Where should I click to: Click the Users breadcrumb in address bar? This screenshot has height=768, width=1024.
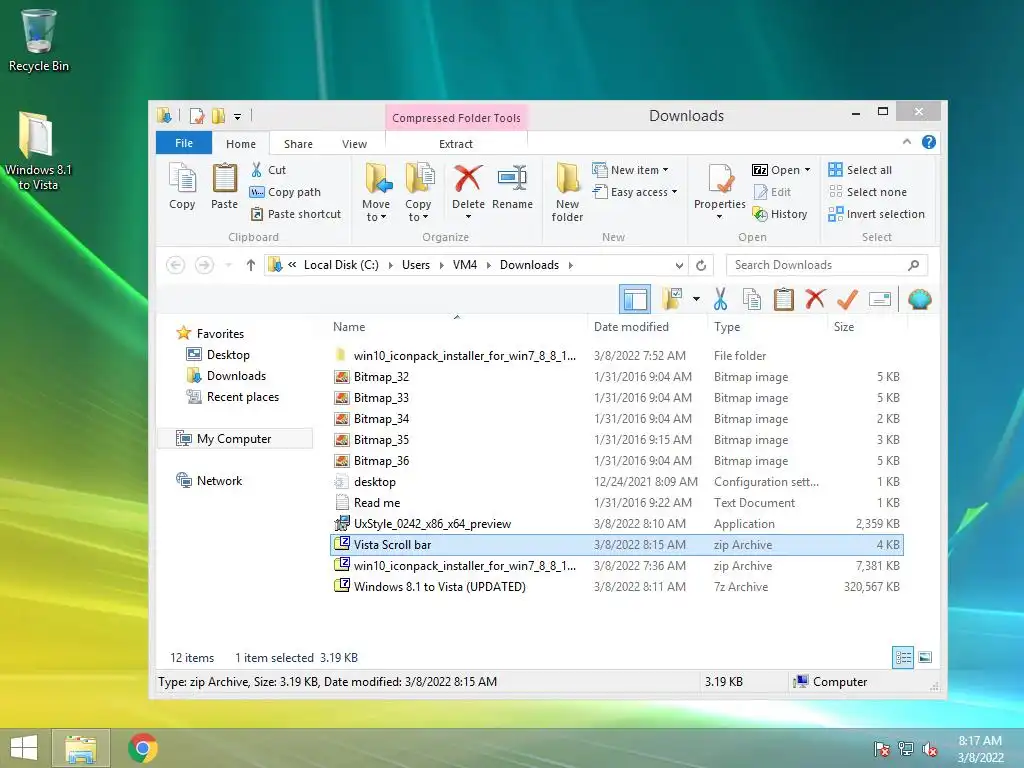click(416, 264)
